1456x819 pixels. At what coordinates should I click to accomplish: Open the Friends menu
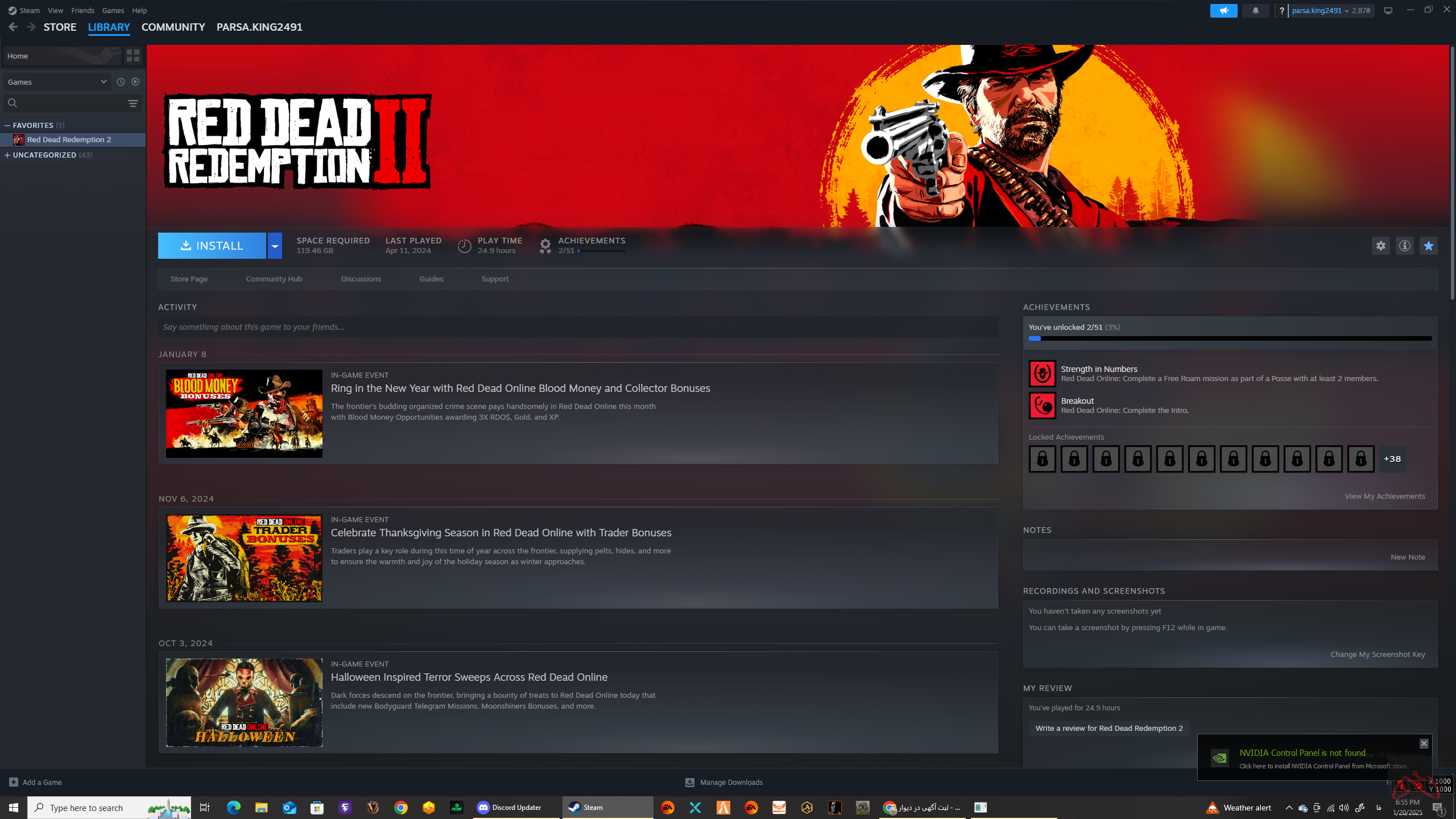pyautogui.click(x=82, y=10)
